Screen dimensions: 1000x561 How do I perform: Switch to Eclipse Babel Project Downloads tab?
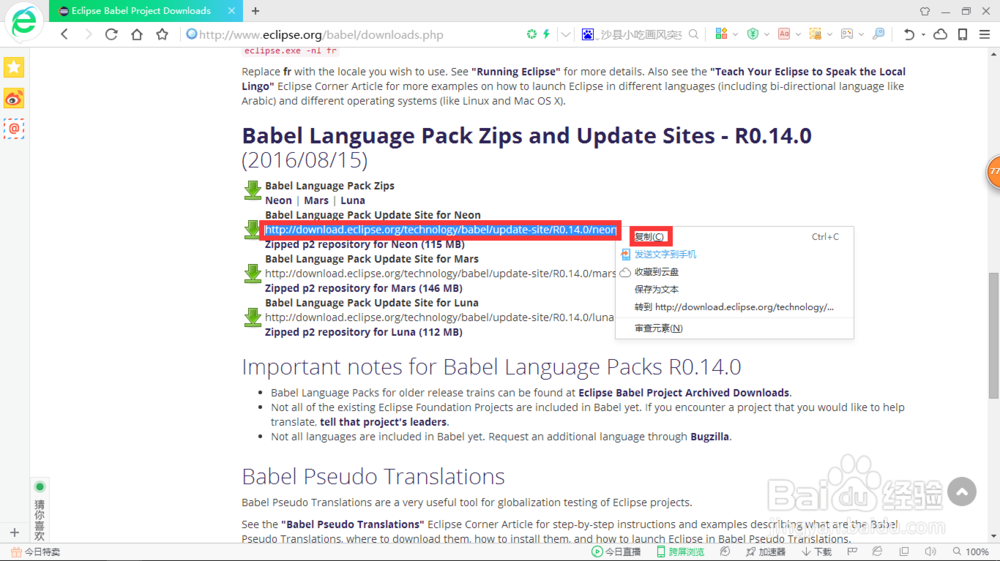coord(142,11)
